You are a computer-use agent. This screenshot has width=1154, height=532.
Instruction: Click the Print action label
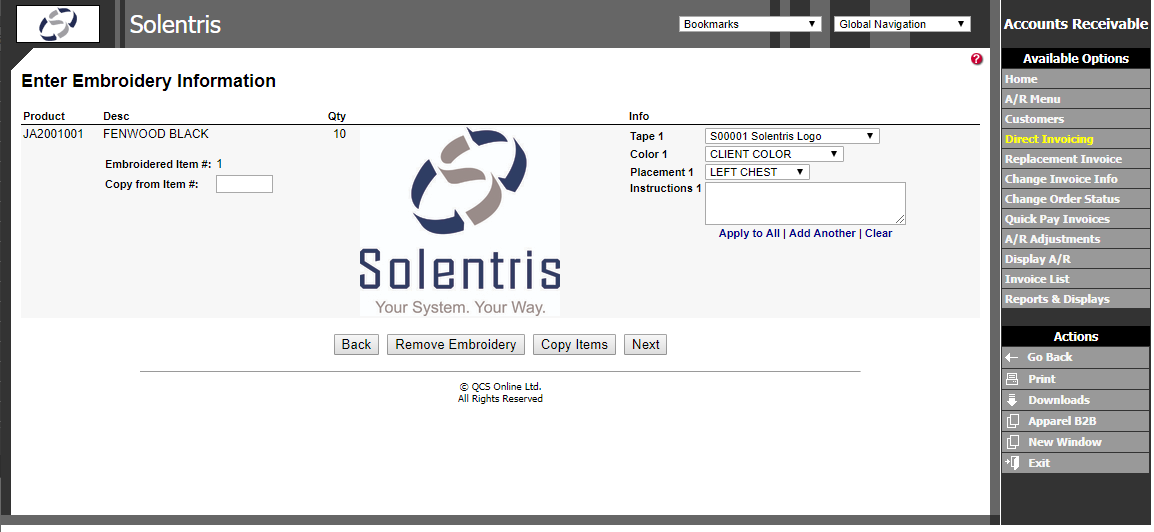[x=1042, y=379]
